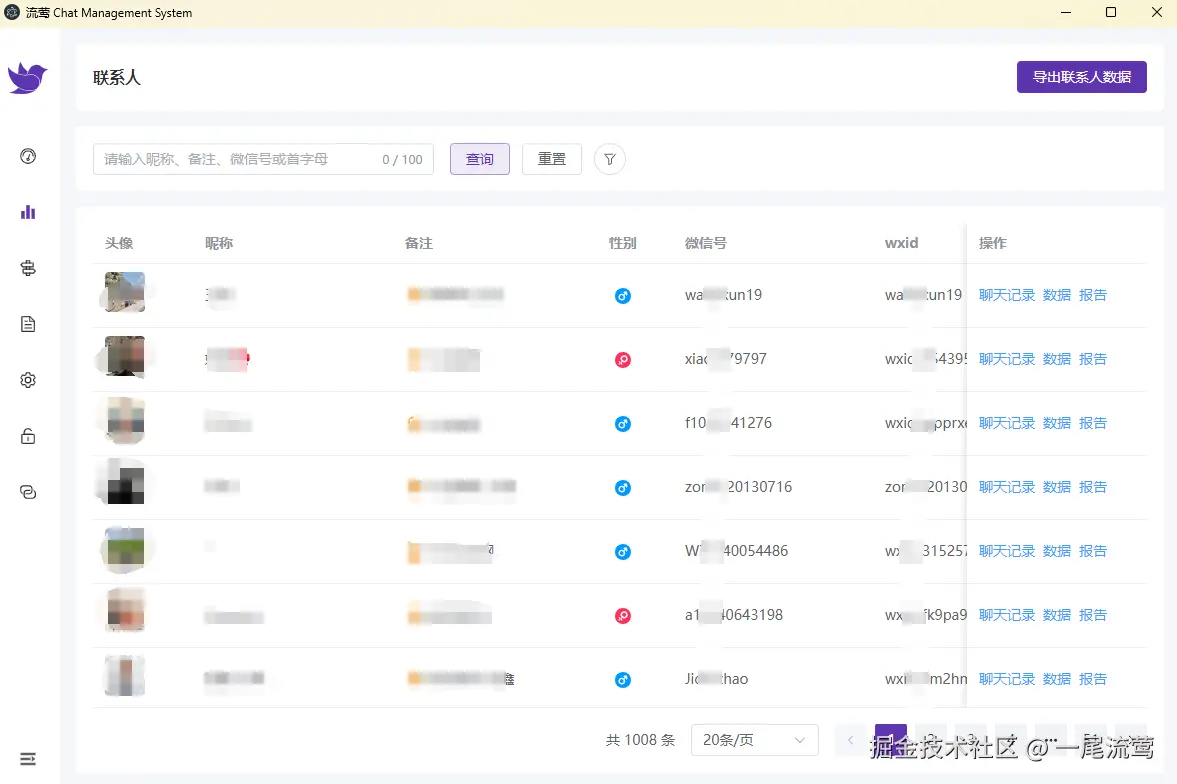
Task: Click the 性别 column header
Action: coord(622,243)
